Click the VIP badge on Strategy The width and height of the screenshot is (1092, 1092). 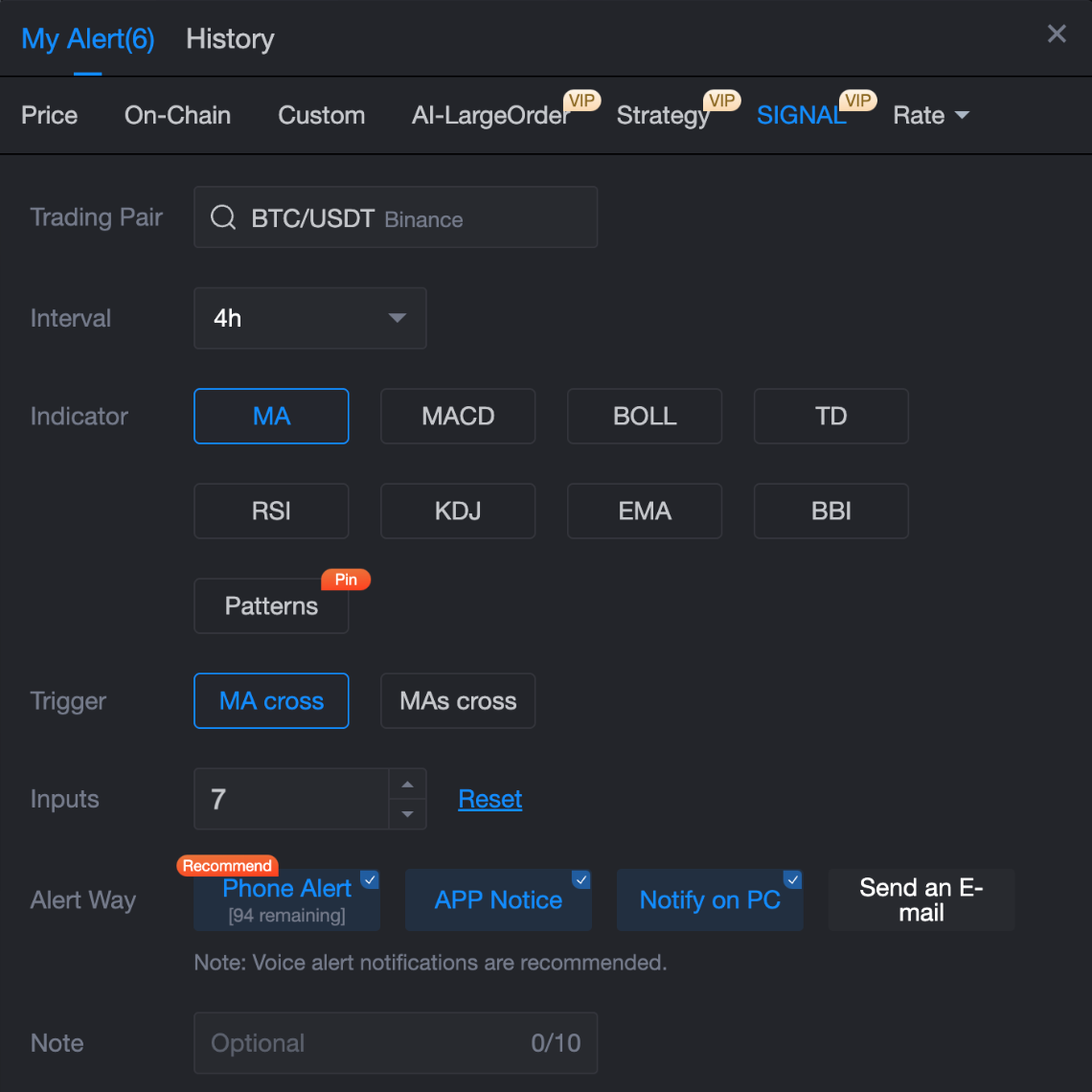point(721,100)
